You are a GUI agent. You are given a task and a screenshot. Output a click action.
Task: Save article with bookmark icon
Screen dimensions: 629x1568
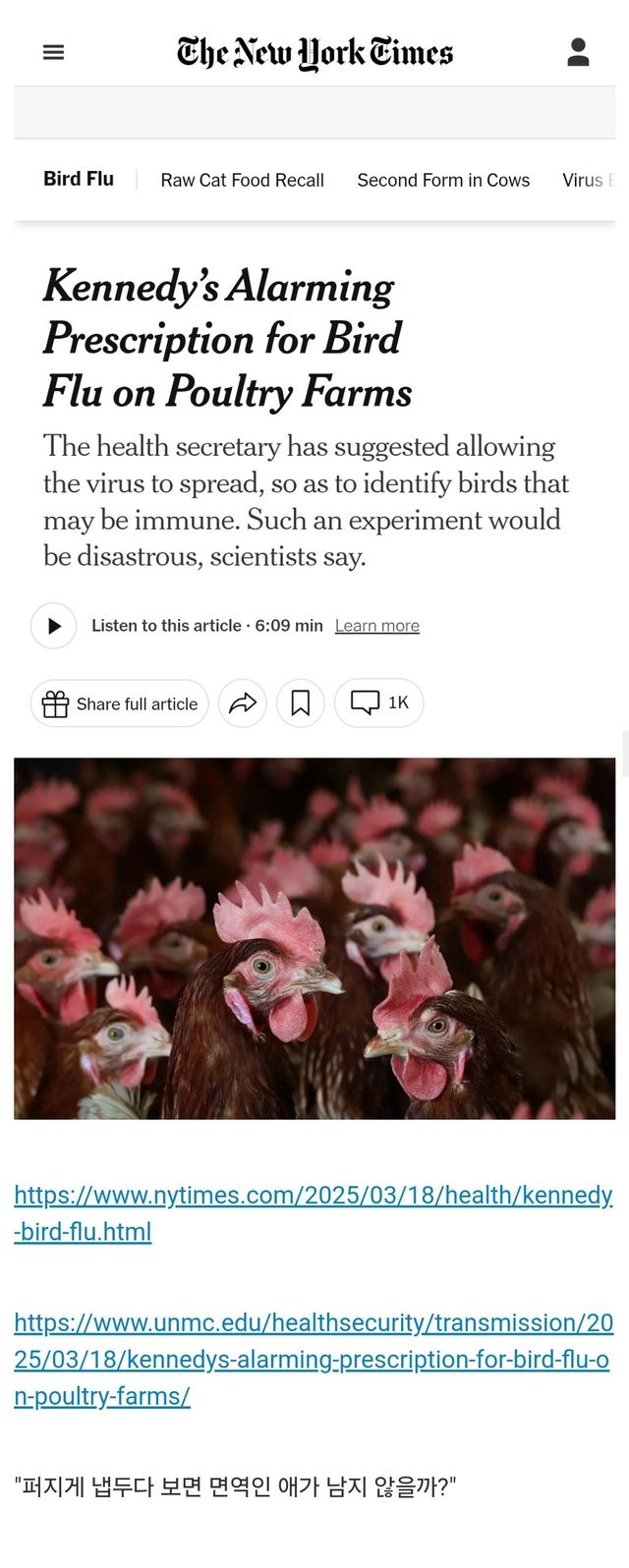[x=301, y=703]
